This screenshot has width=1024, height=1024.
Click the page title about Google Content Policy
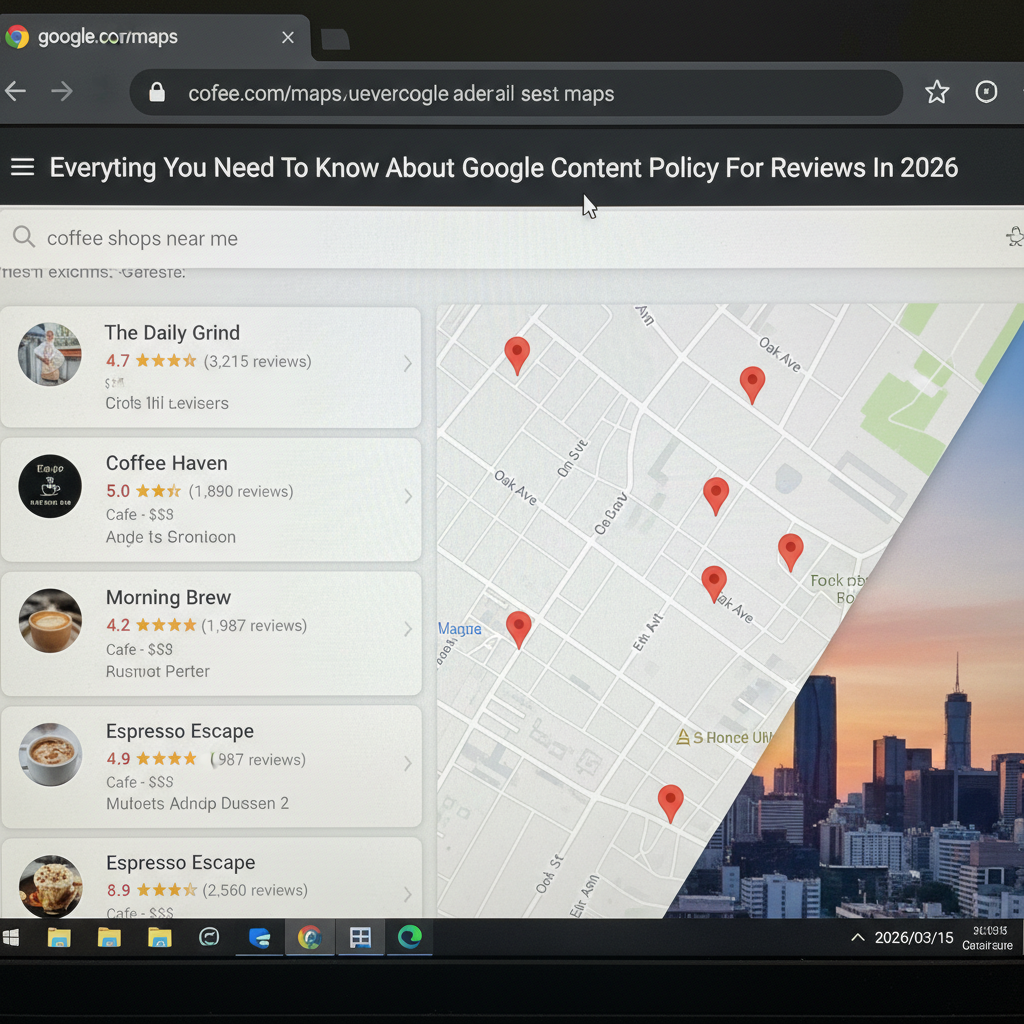point(504,168)
